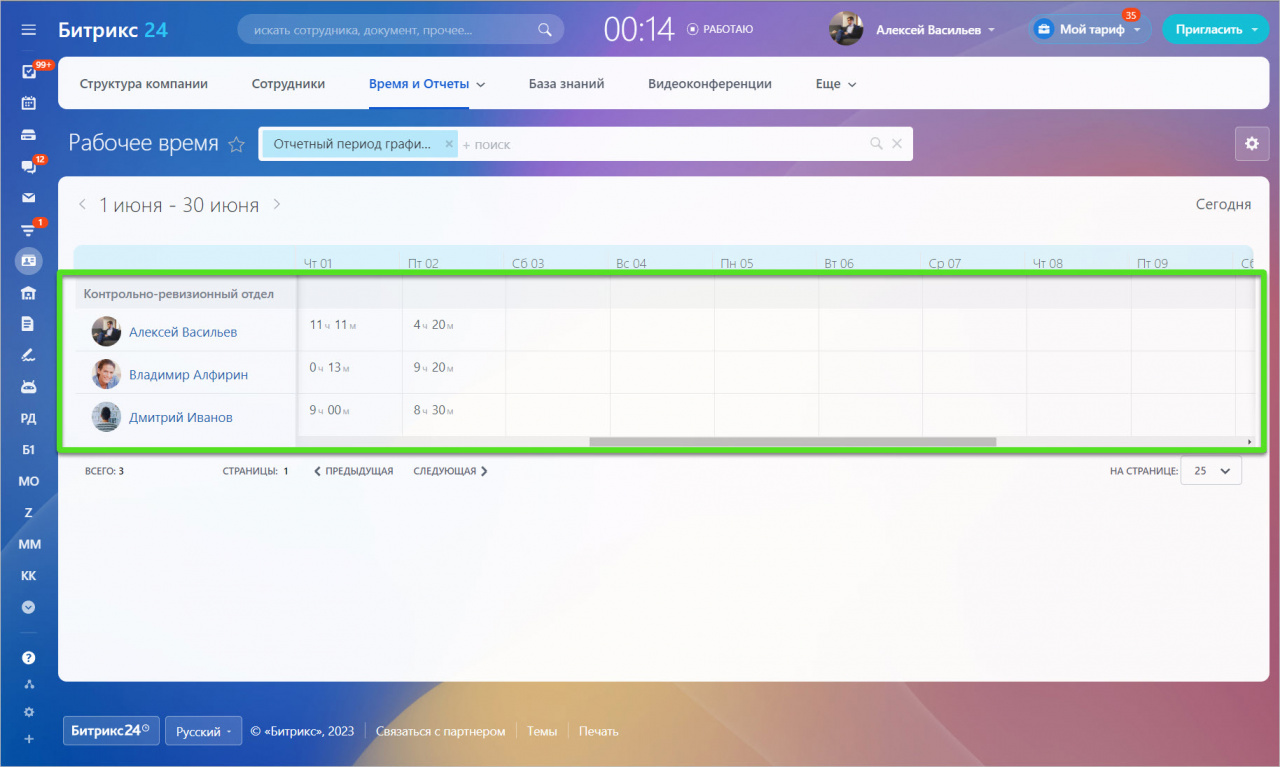This screenshot has width=1280, height=767.
Task: Go to ПРЕДЫДУЩАЯ page
Action: 354,471
